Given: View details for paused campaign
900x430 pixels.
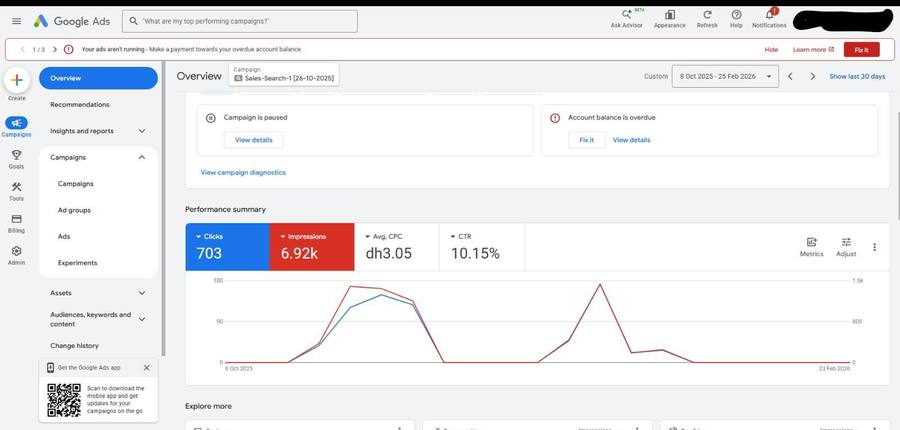Looking at the screenshot, I should (x=254, y=140).
